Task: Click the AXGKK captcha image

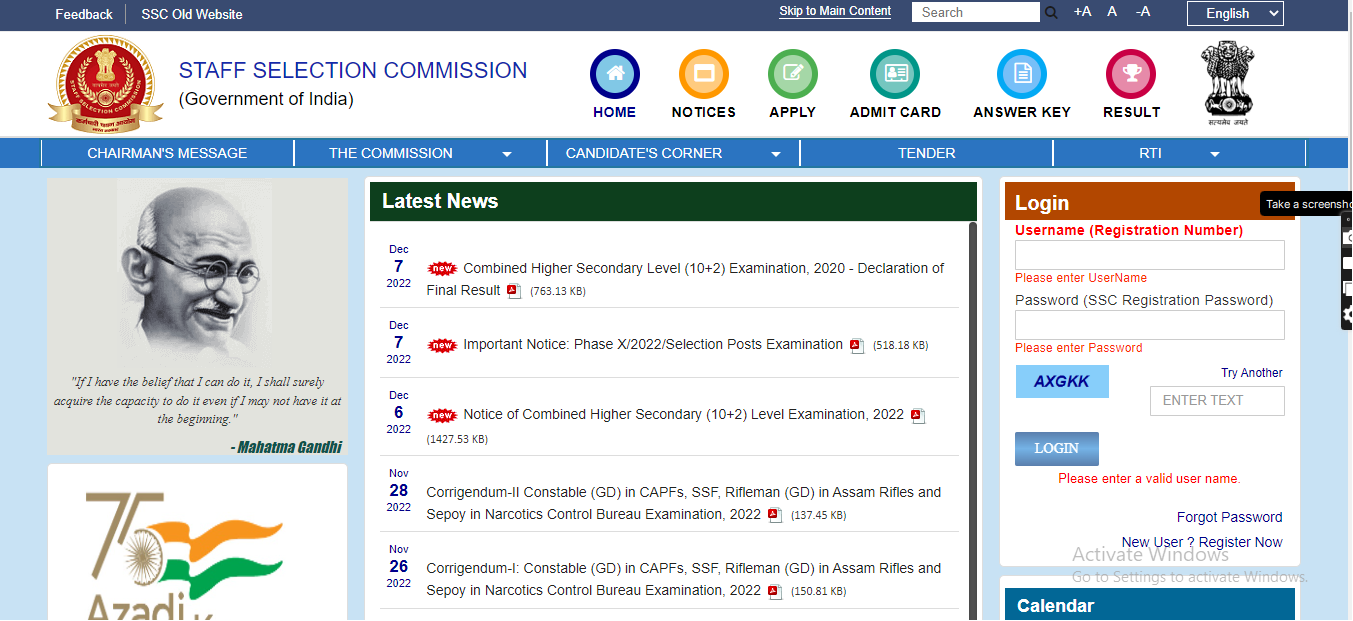Action: click(x=1062, y=381)
